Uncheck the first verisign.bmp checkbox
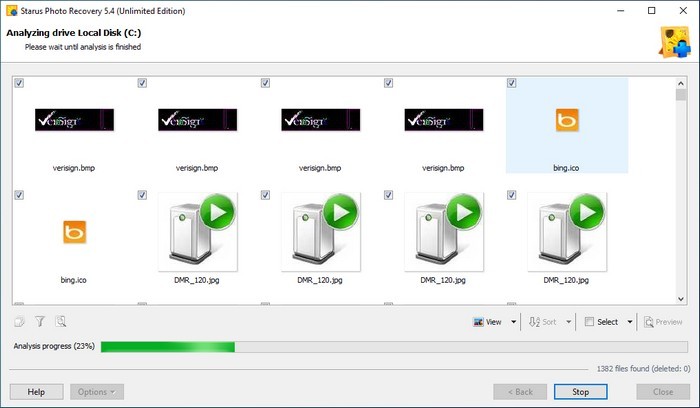 [20, 83]
